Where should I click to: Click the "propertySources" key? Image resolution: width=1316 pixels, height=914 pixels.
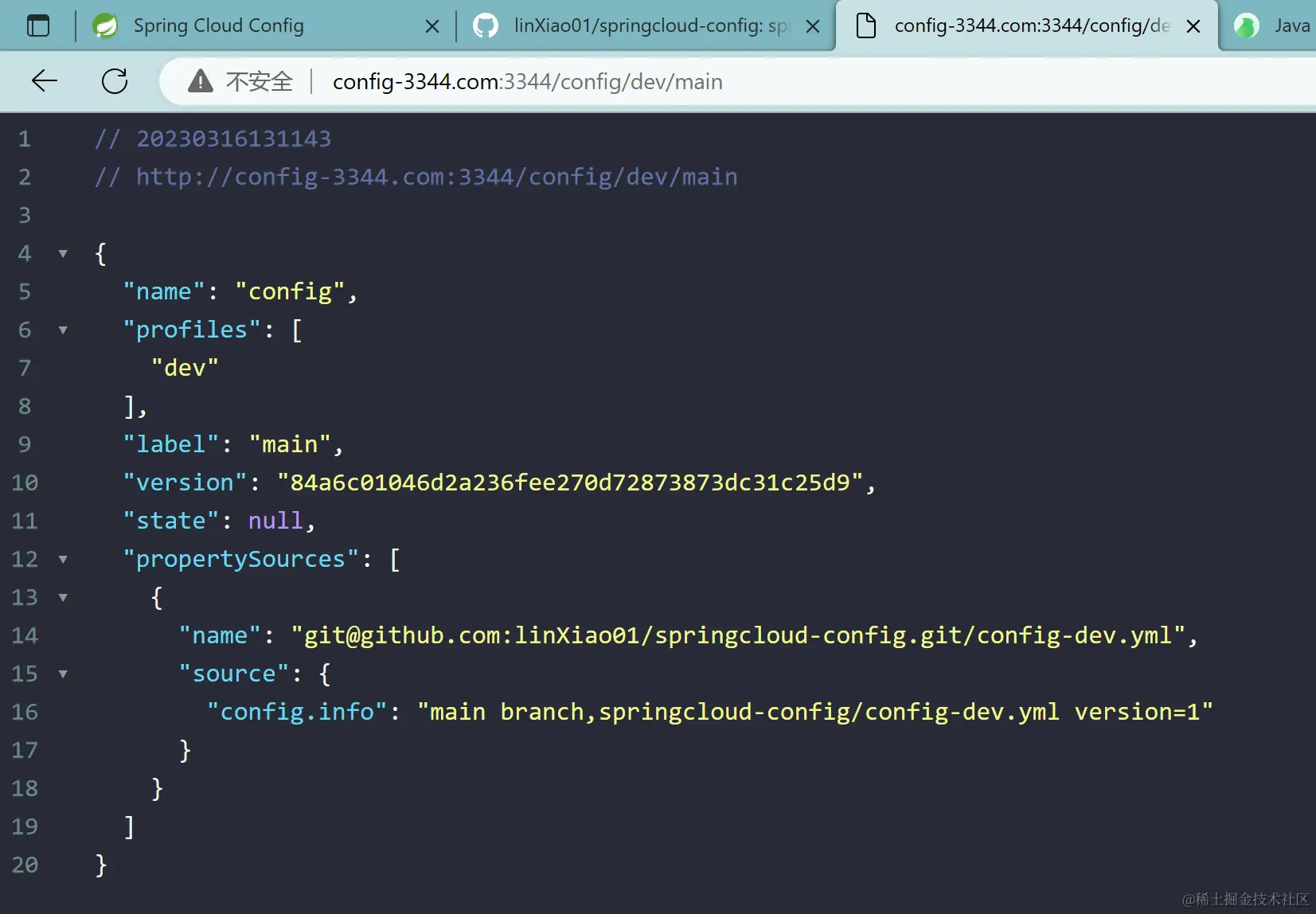coord(241,559)
